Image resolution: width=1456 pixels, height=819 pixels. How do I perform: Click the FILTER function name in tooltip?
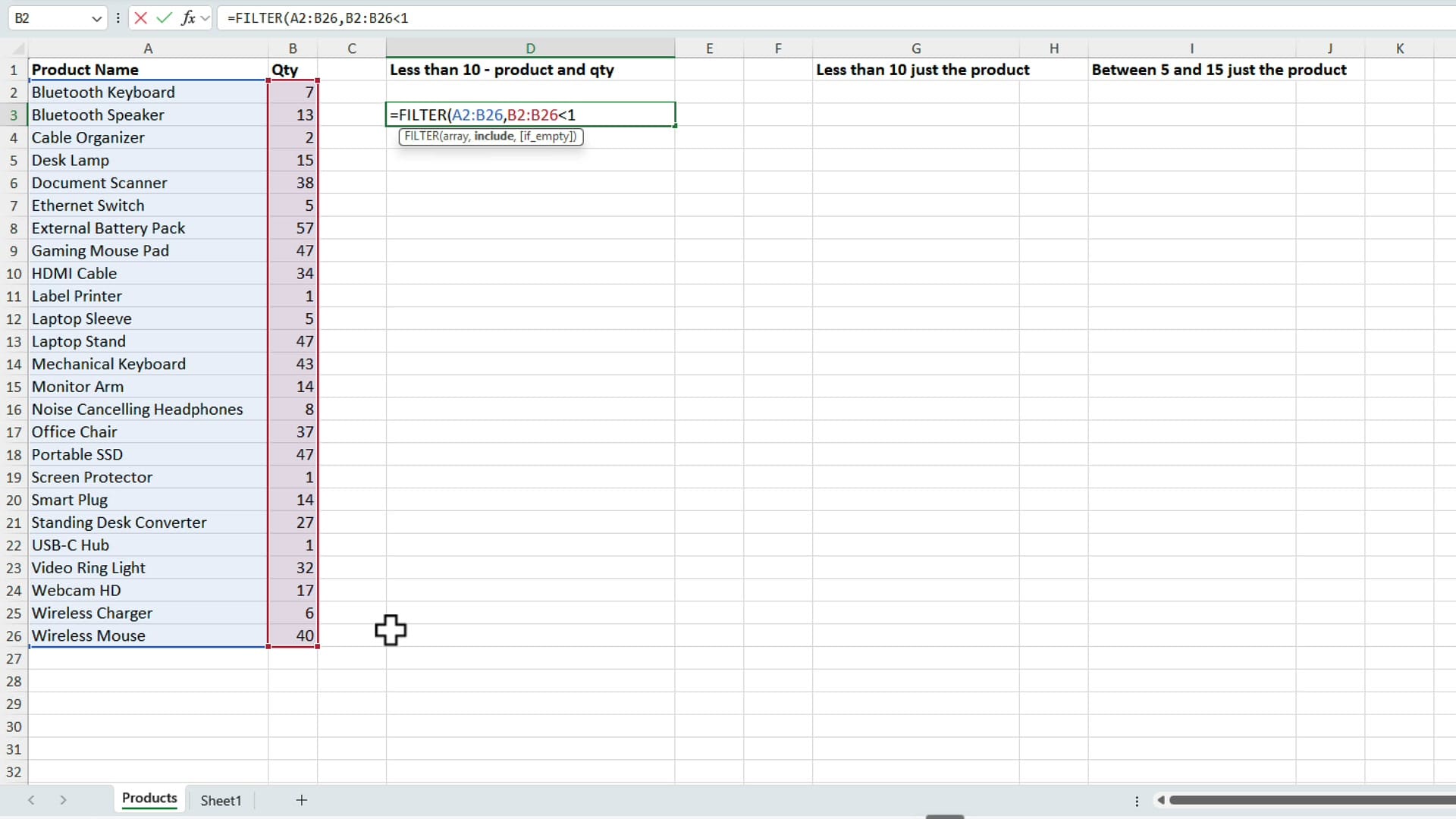(x=421, y=136)
